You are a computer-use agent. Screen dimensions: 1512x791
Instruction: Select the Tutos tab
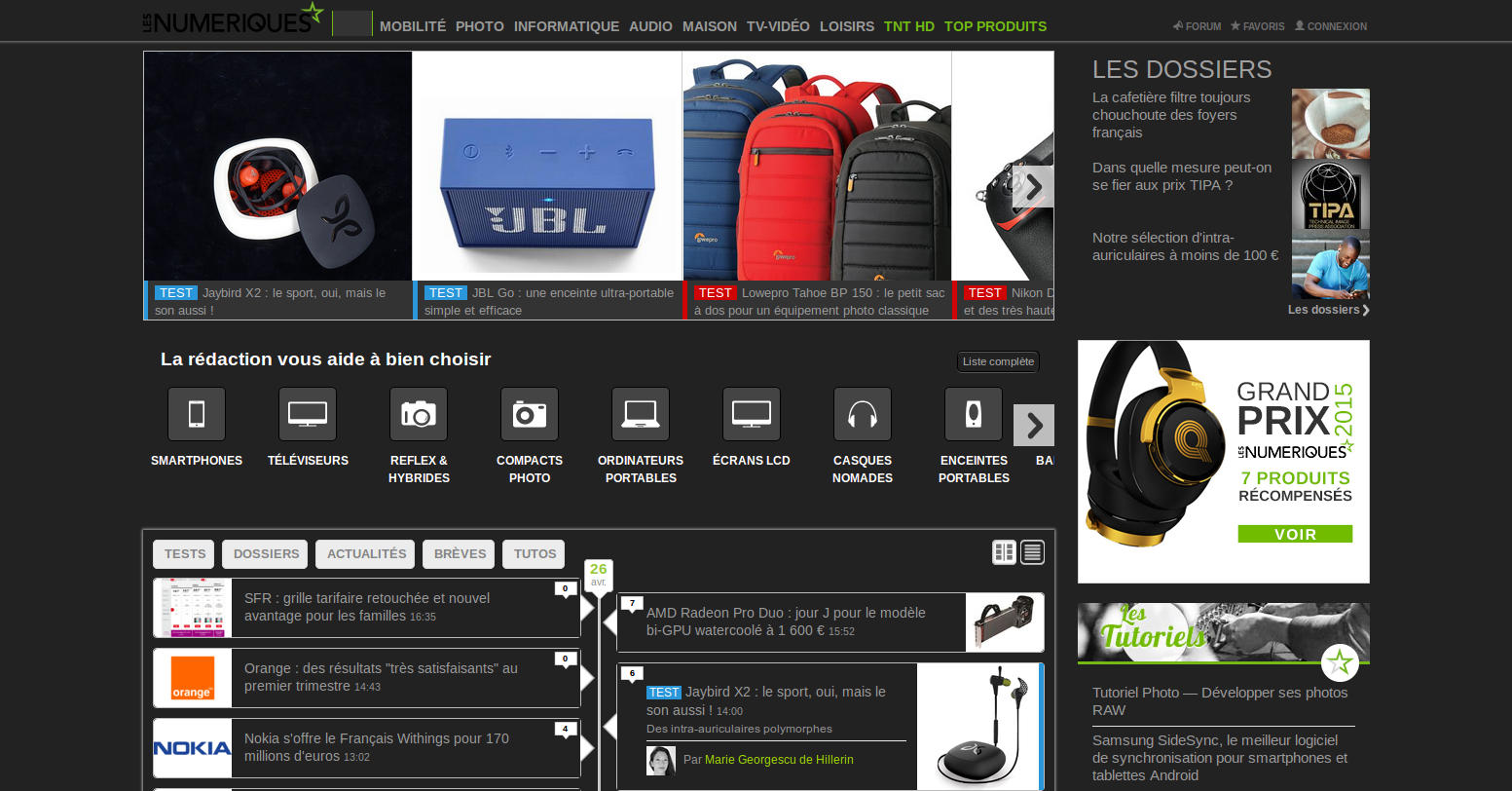[535, 554]
